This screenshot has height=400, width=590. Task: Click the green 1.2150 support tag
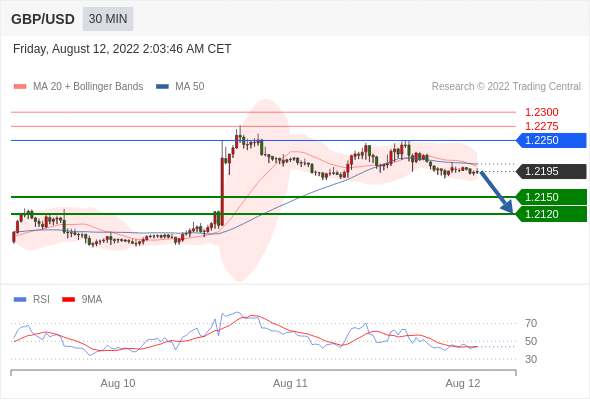pyautogui.click(x=551, y=197)
